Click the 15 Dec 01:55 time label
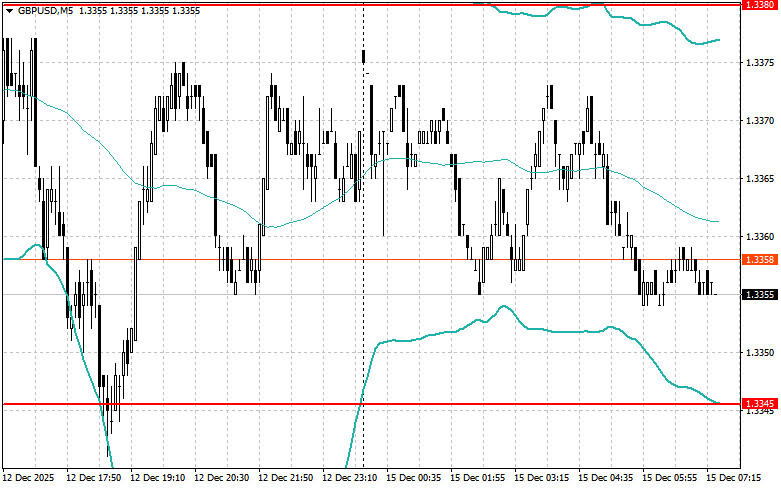Image resolution: width=781 pixels, height=489 pixels. click(x=477, y=478)
